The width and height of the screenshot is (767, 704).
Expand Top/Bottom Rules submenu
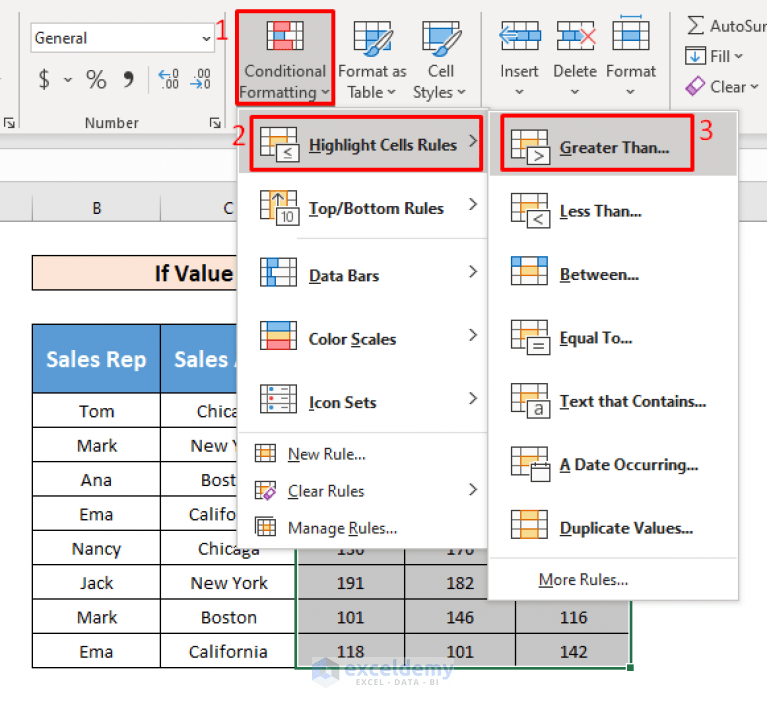click(363, 207)
